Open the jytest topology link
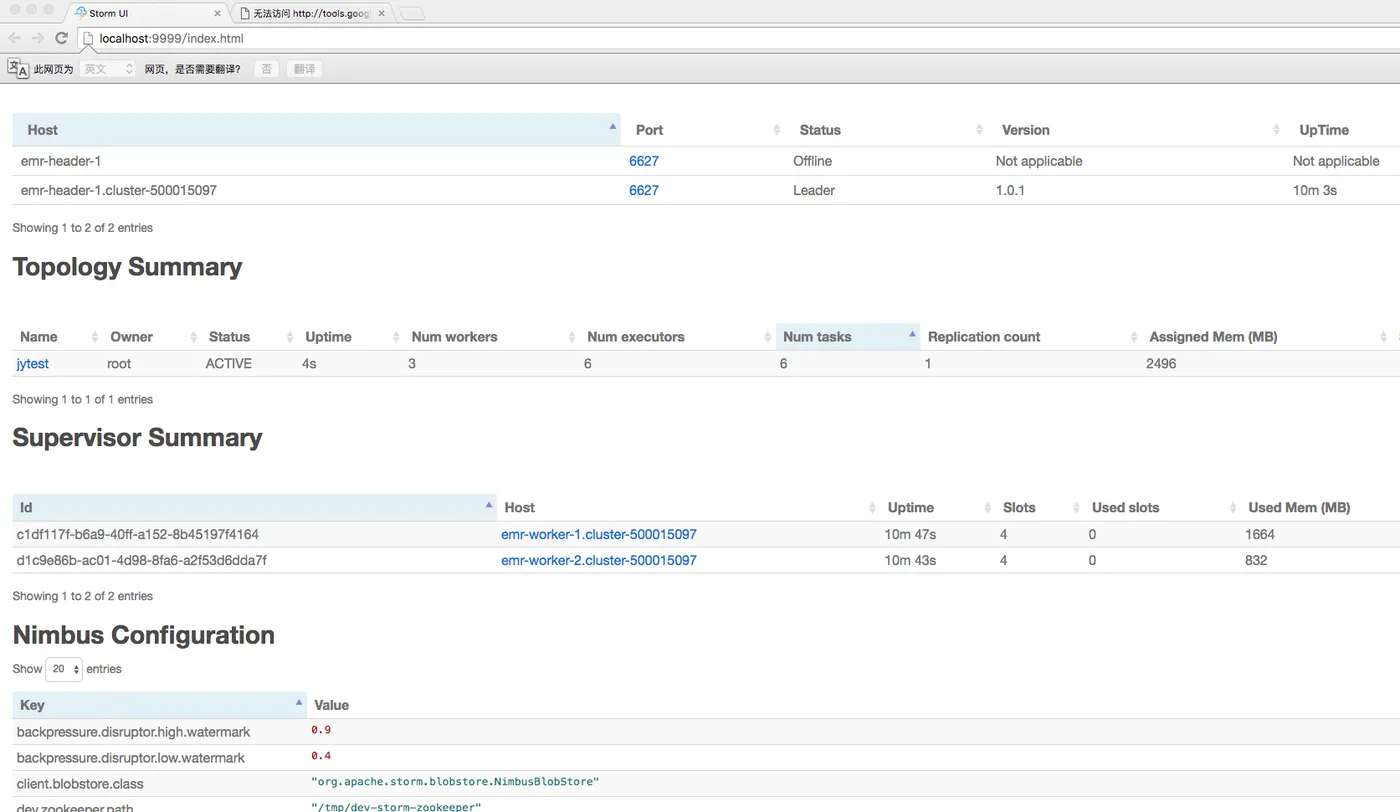The image size is (1400, 812). (33, 364)
